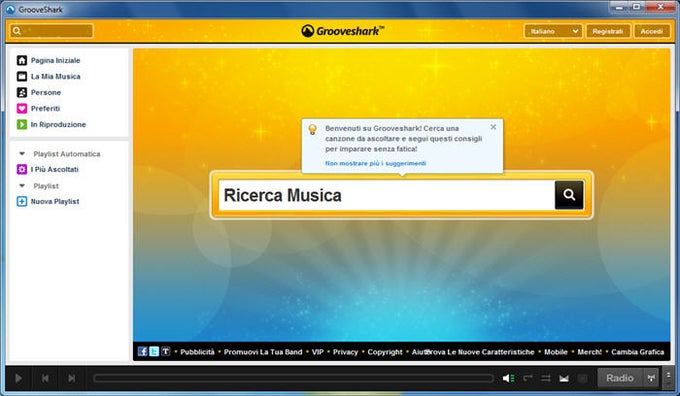Image resolution: width=680 pixels, height=396 pixels.
Task: Click the broadcast icon next to Radio
Action: pos(651,378)
